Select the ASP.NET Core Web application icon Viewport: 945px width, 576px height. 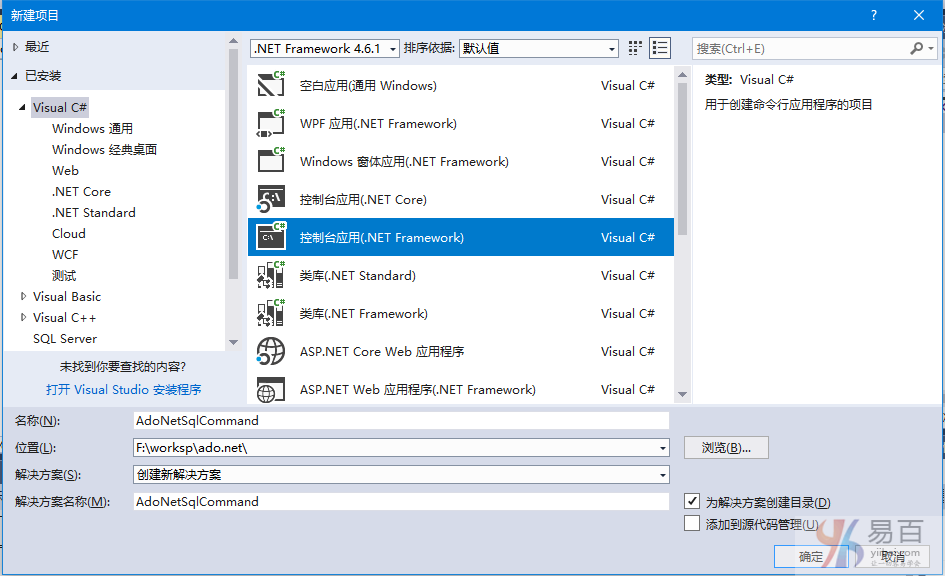pos(271,351)
